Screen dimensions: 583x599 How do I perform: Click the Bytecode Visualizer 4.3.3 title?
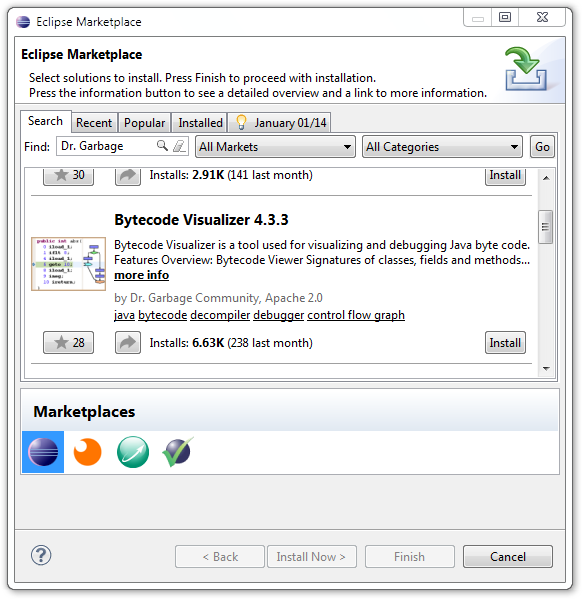click(201, 220)
